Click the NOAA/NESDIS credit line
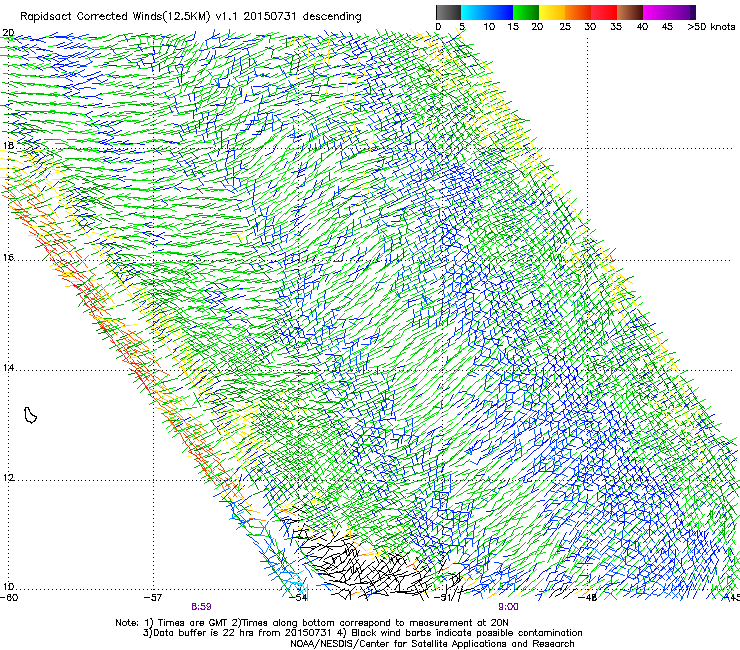 (x=432, y=644)
